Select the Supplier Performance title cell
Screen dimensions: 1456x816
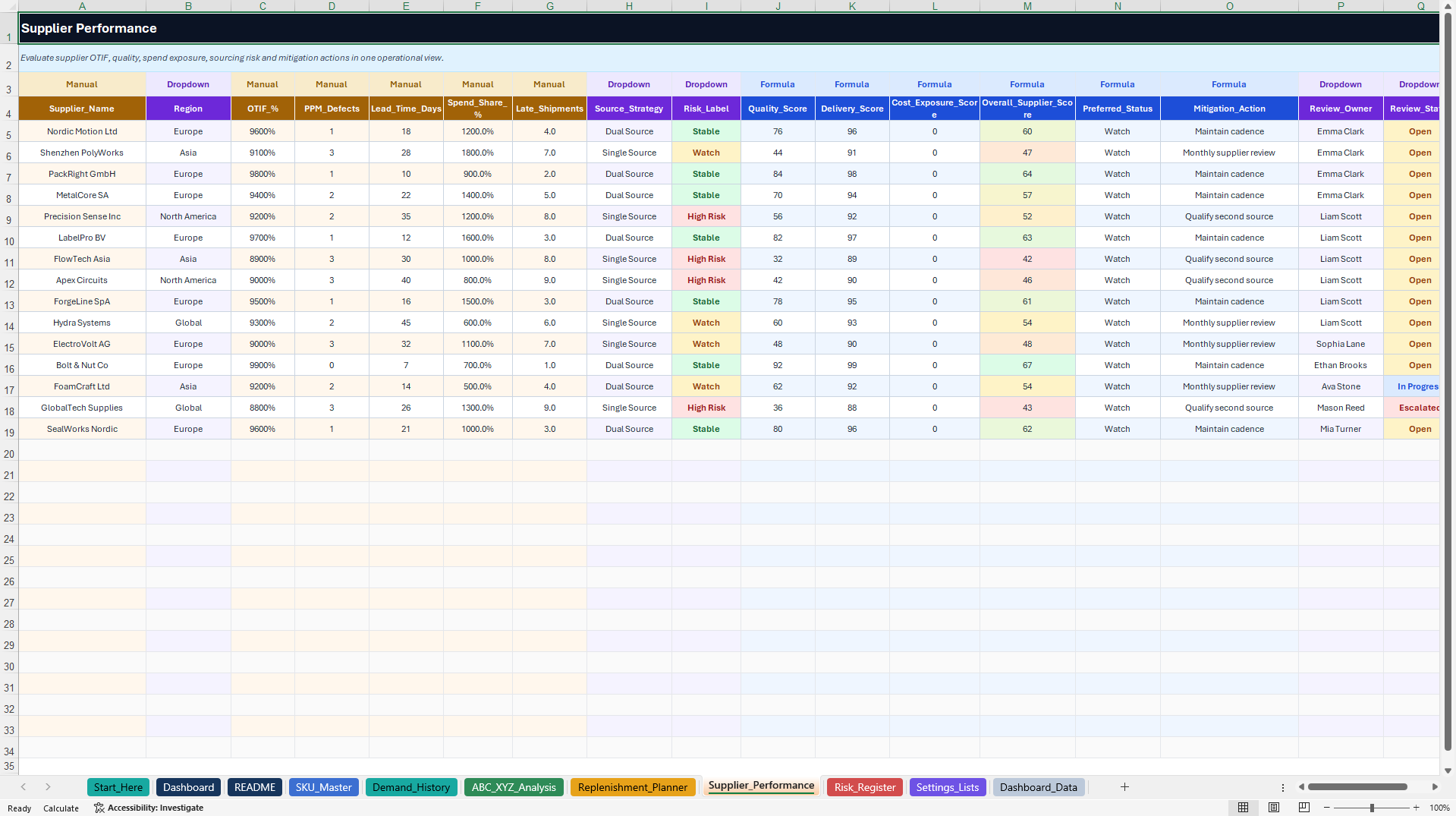tap(728, 28)
